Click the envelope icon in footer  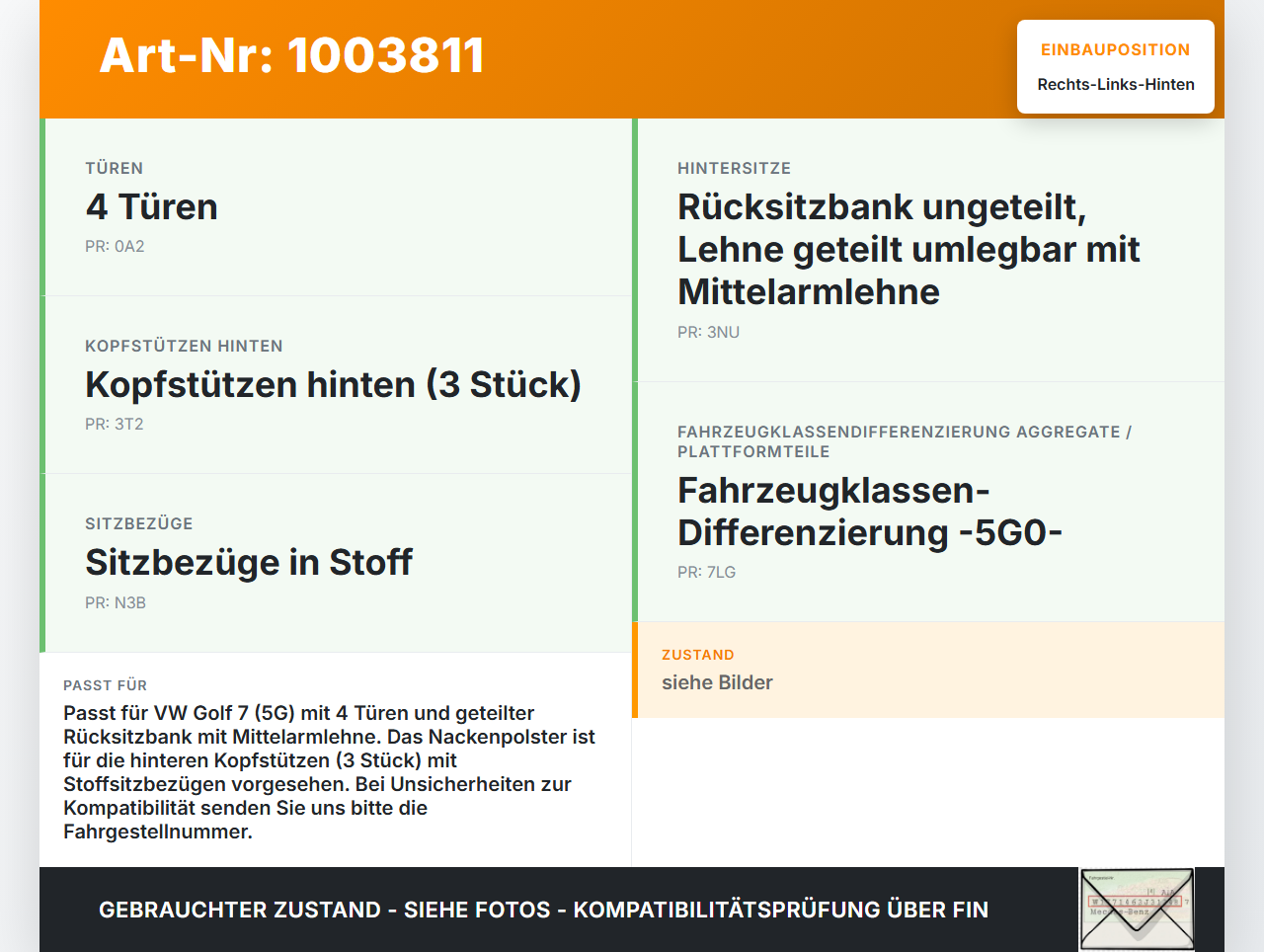[1137, 910]
